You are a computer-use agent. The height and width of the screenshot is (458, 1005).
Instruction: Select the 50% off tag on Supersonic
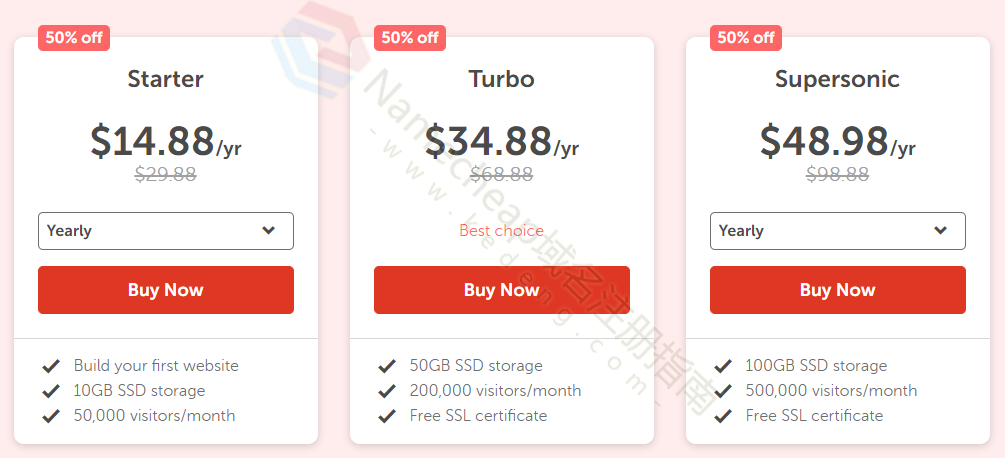tap(746, 38)
